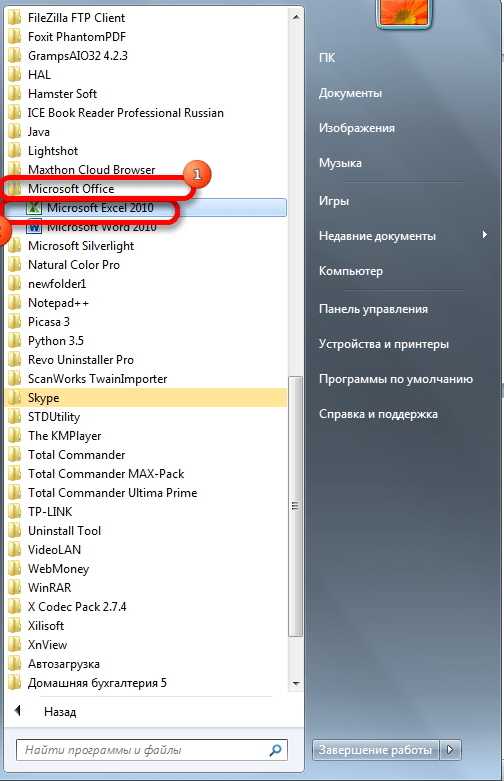Screen dimensions: 504x781
Task: Open shutdown options arrow next to Завершение работы
Action: (x=450, y=750)
